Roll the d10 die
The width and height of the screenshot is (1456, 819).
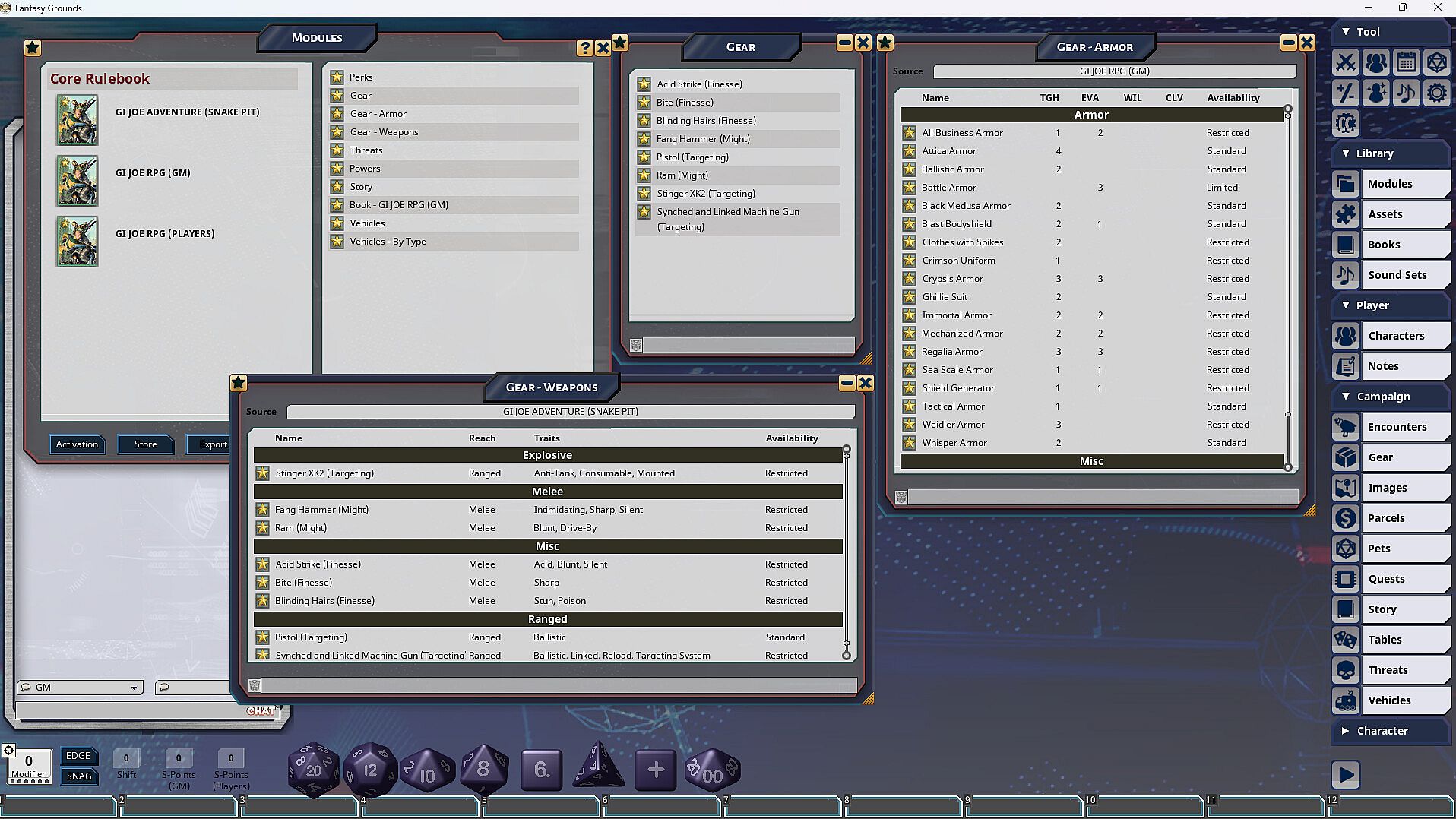(x=427, y=771)
